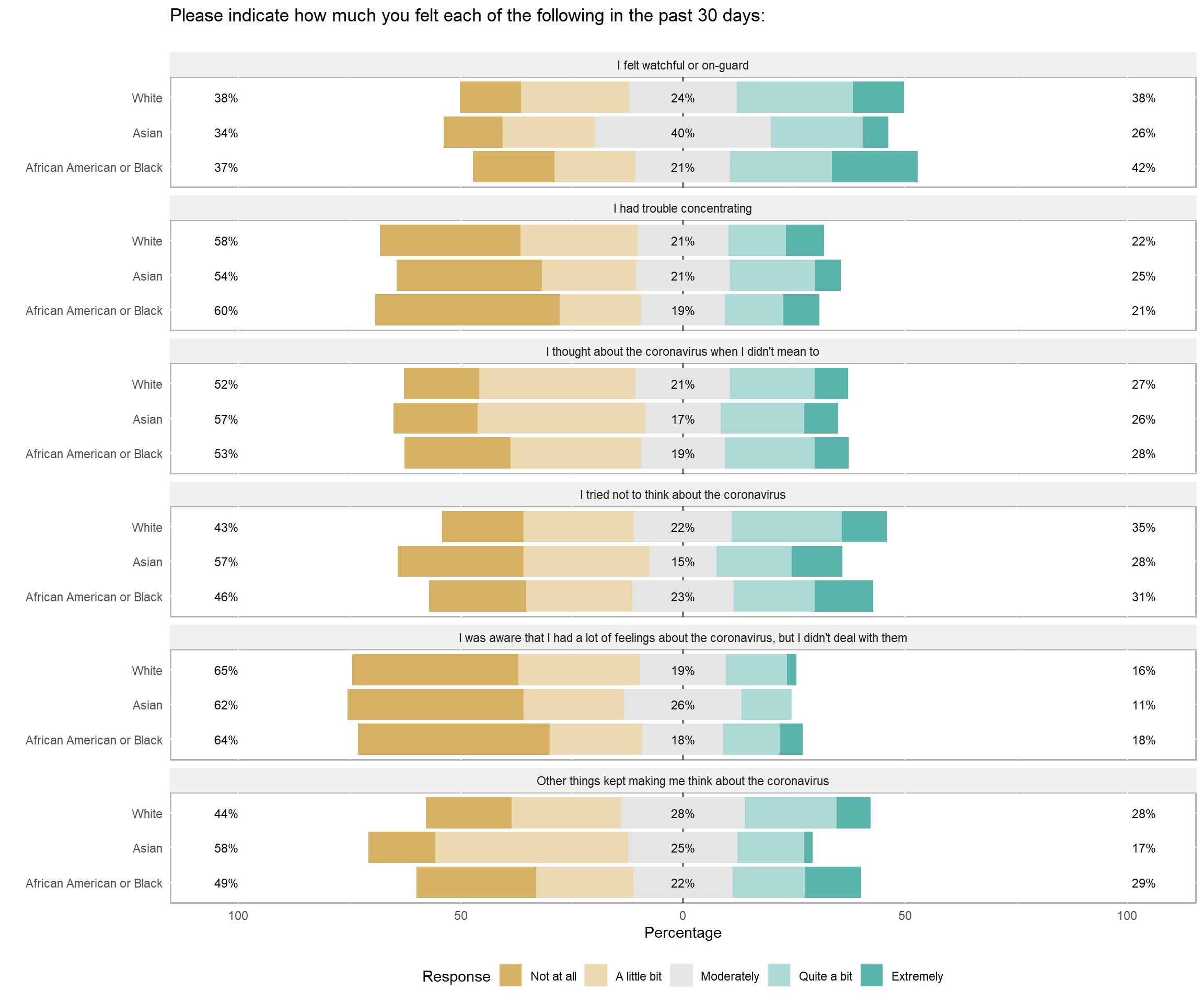Click 'Other things kept making me think' panel header

point(682,780)
